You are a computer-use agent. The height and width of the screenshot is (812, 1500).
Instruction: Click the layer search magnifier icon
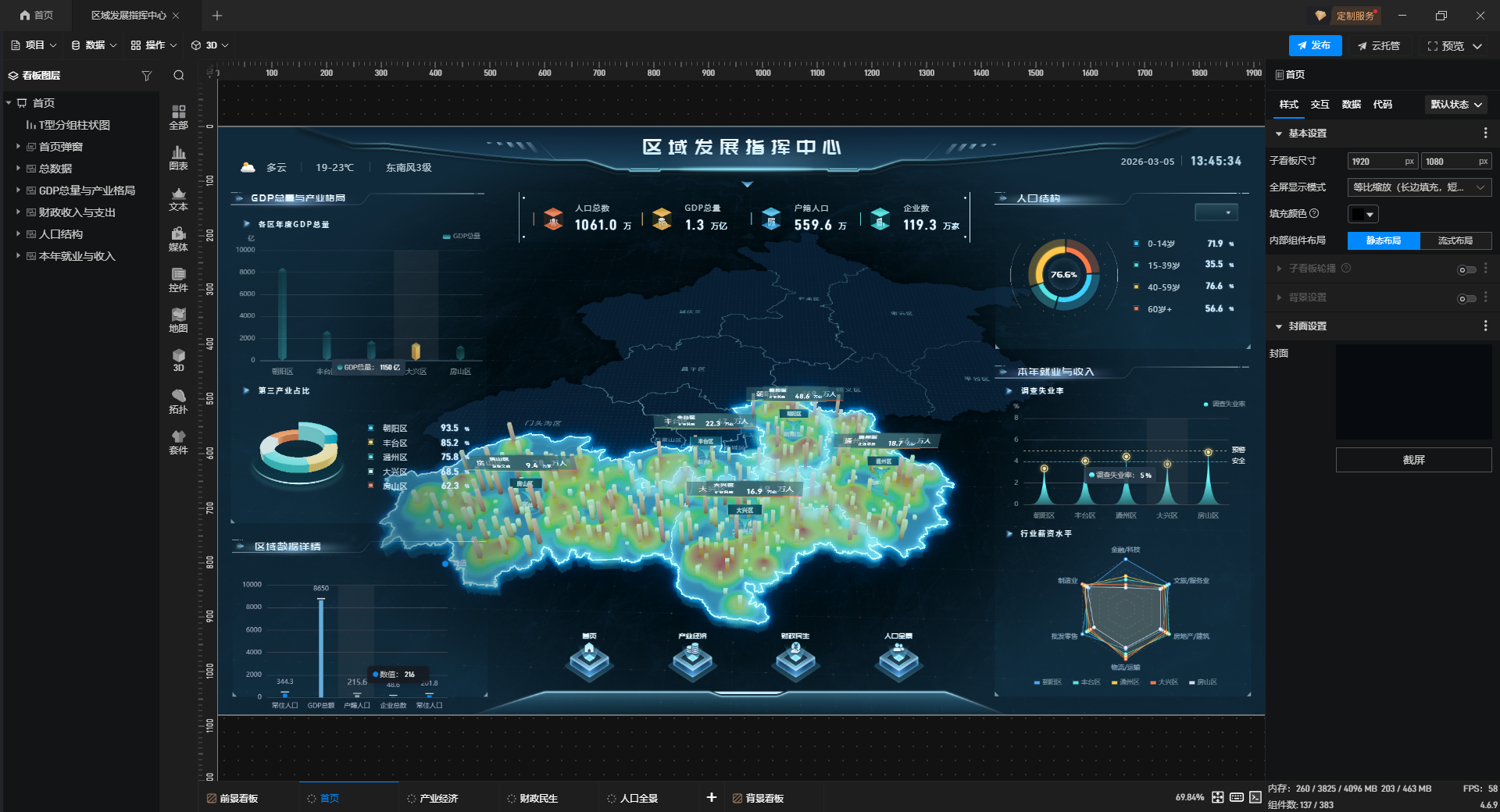tap(179, 76)
